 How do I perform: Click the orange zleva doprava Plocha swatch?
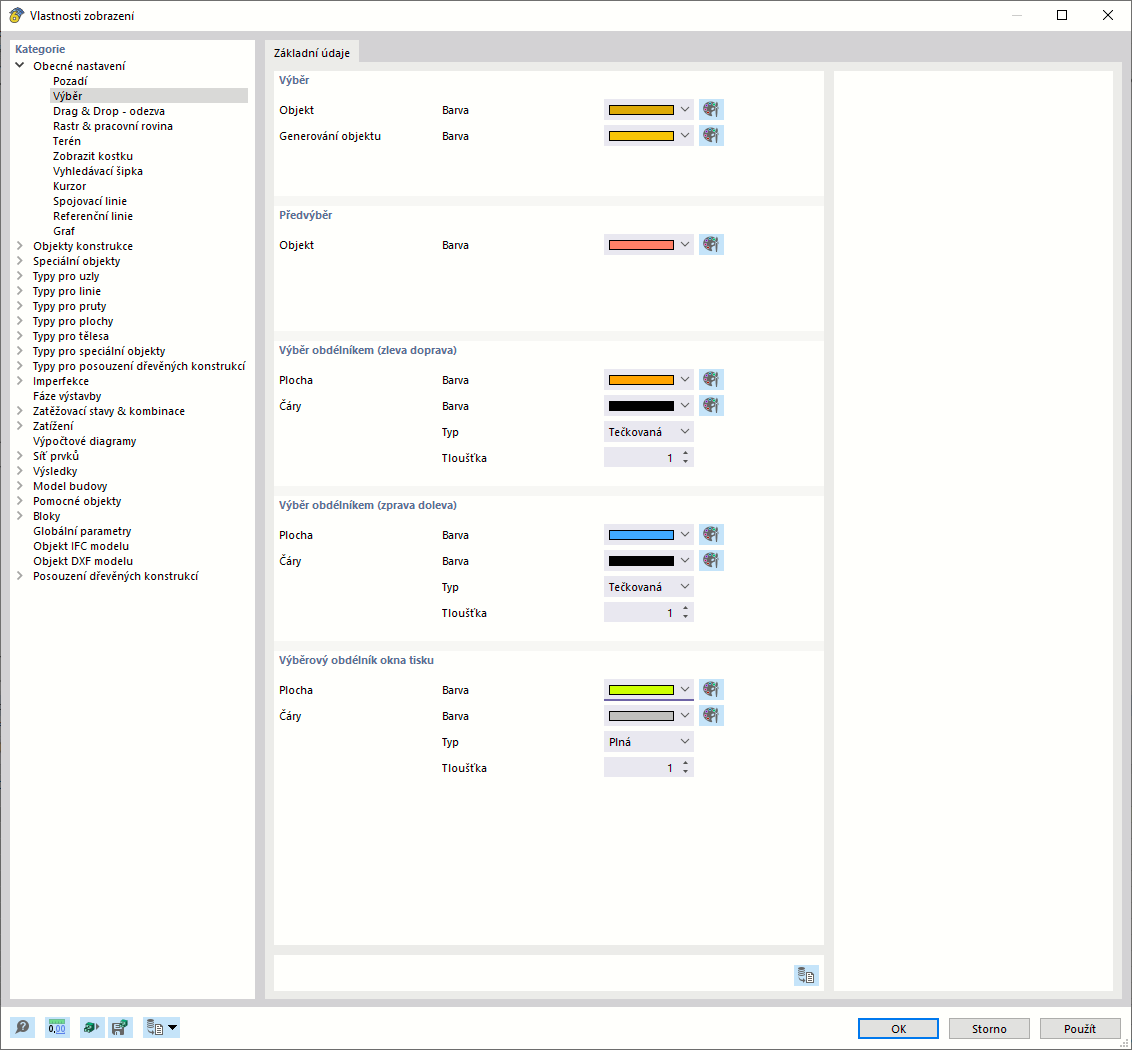click(x=641, y=380)
